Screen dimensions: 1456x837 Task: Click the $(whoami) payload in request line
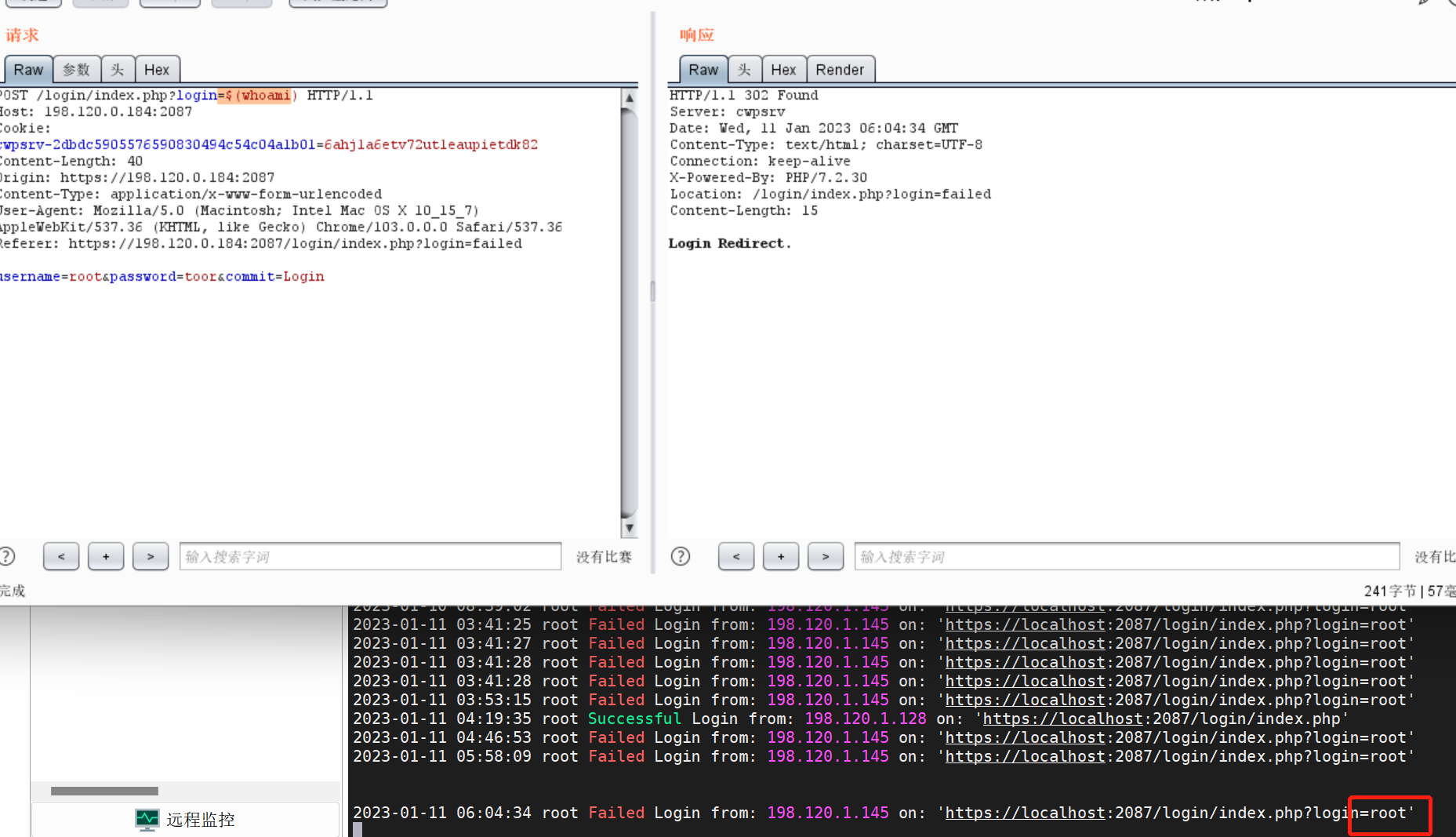[x=261, y=95]
